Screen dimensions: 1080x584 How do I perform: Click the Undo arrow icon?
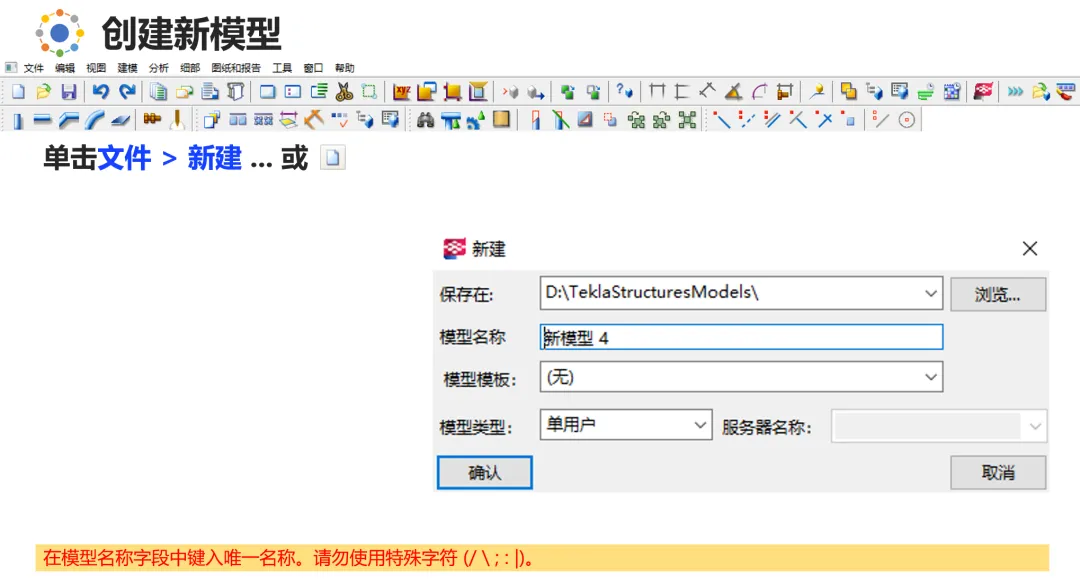[x=101, y=92]
